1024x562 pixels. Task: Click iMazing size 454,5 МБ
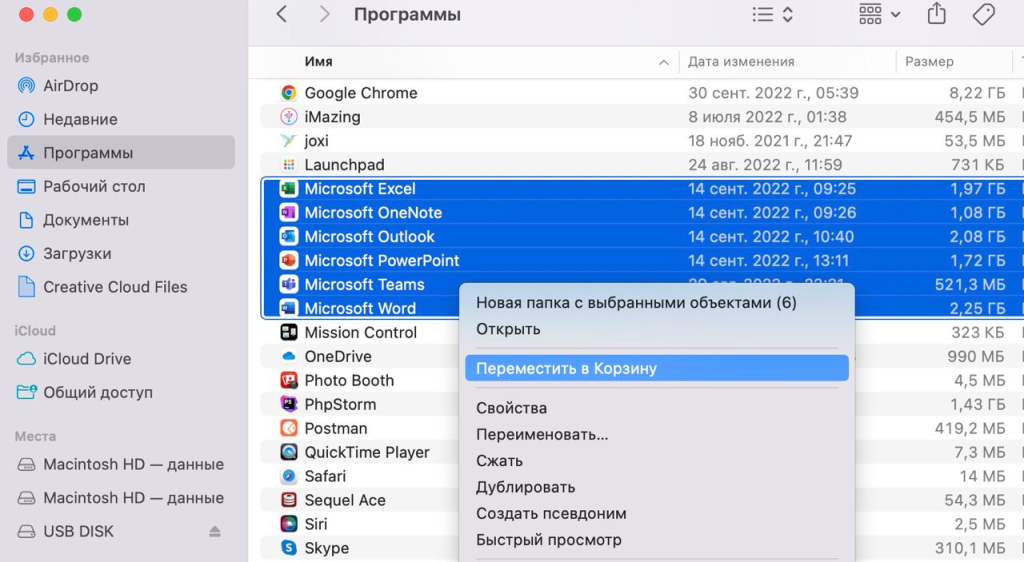(970, 117)
